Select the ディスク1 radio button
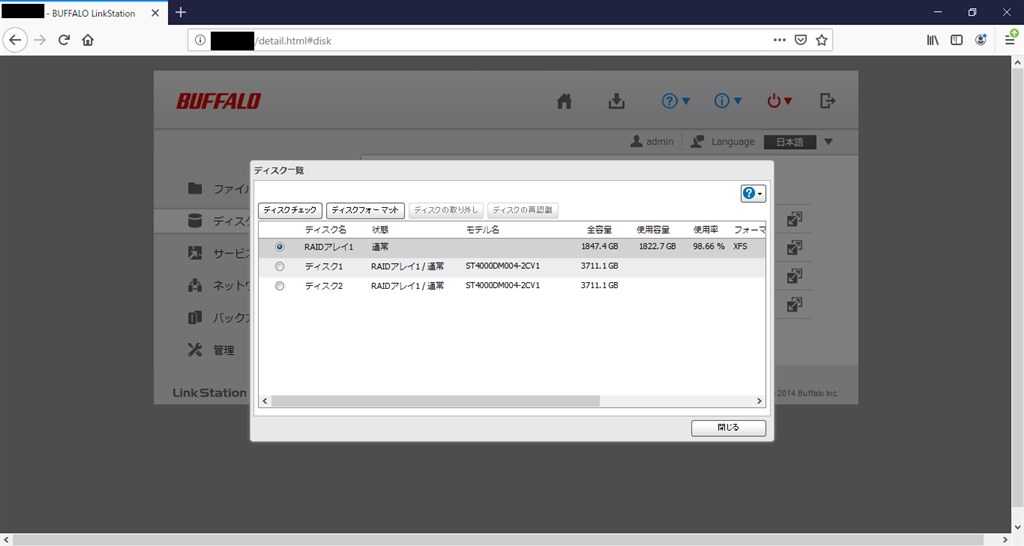 (280, 266)
